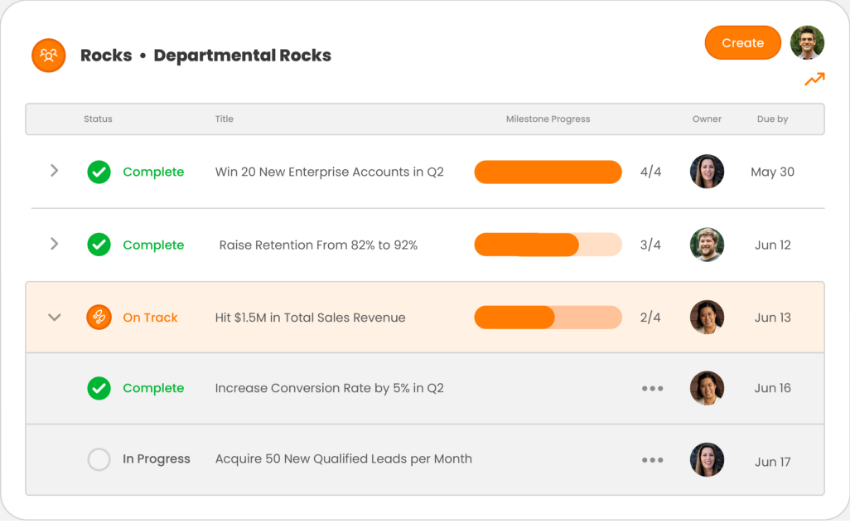The height and width of the screenshot is (521, 850).
Task: Open the Increase Conversion Rate by 5% title
Action: tap(329, 388)
